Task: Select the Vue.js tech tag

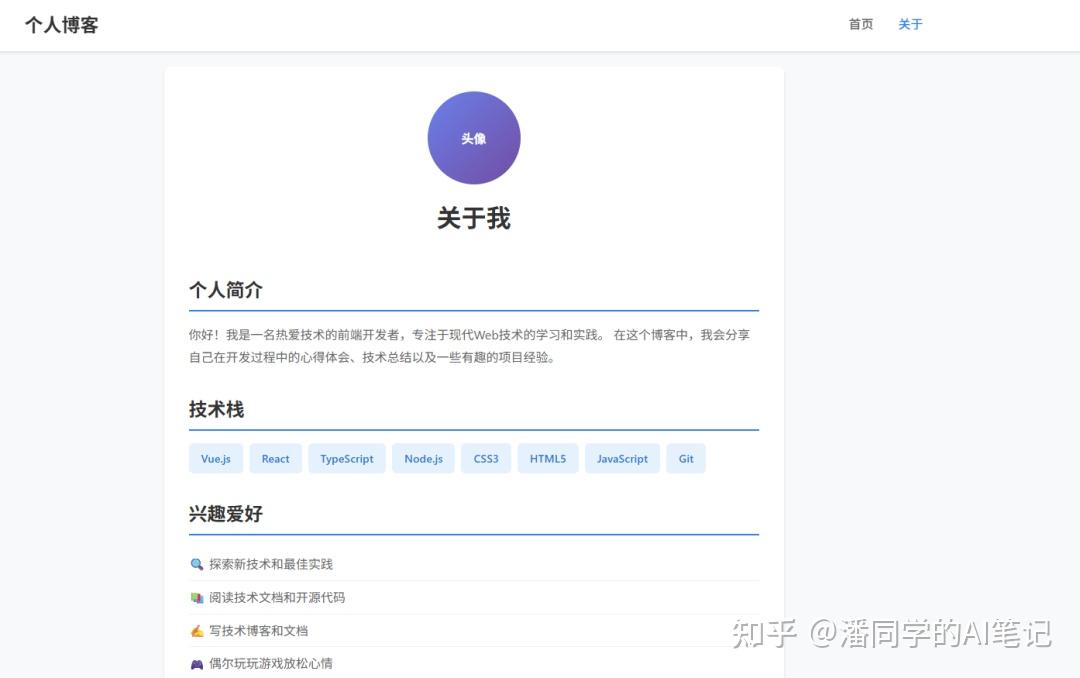Action: coord(216,459)
